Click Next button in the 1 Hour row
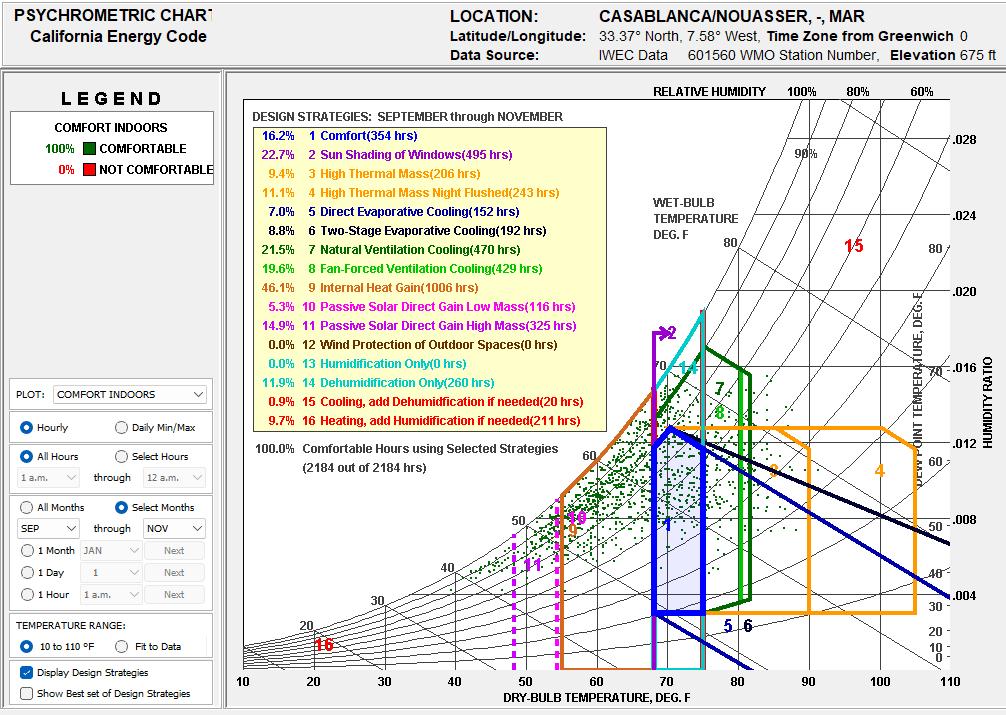 pos(174,594)
